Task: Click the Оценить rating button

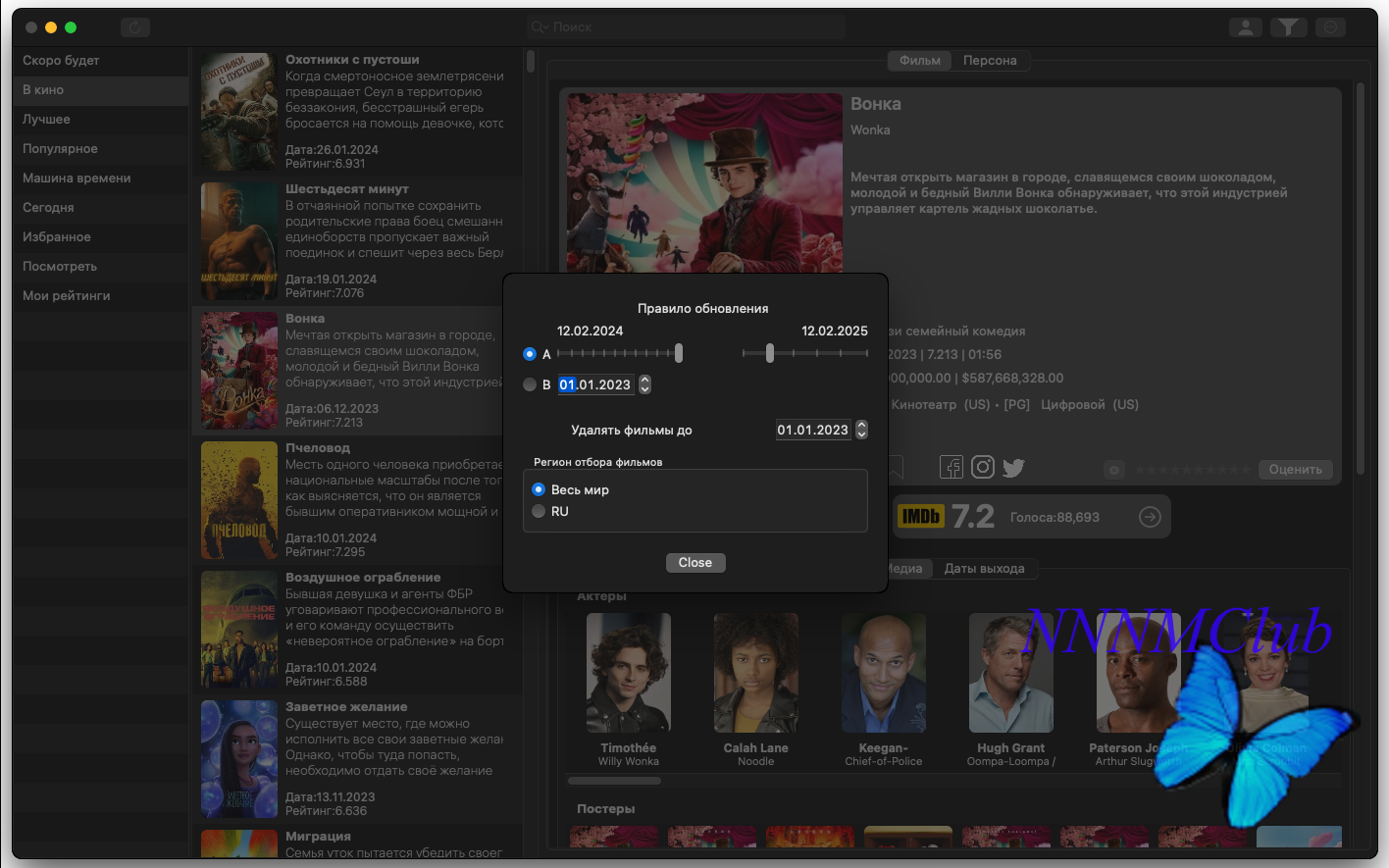Action: tap(1296, 469)
